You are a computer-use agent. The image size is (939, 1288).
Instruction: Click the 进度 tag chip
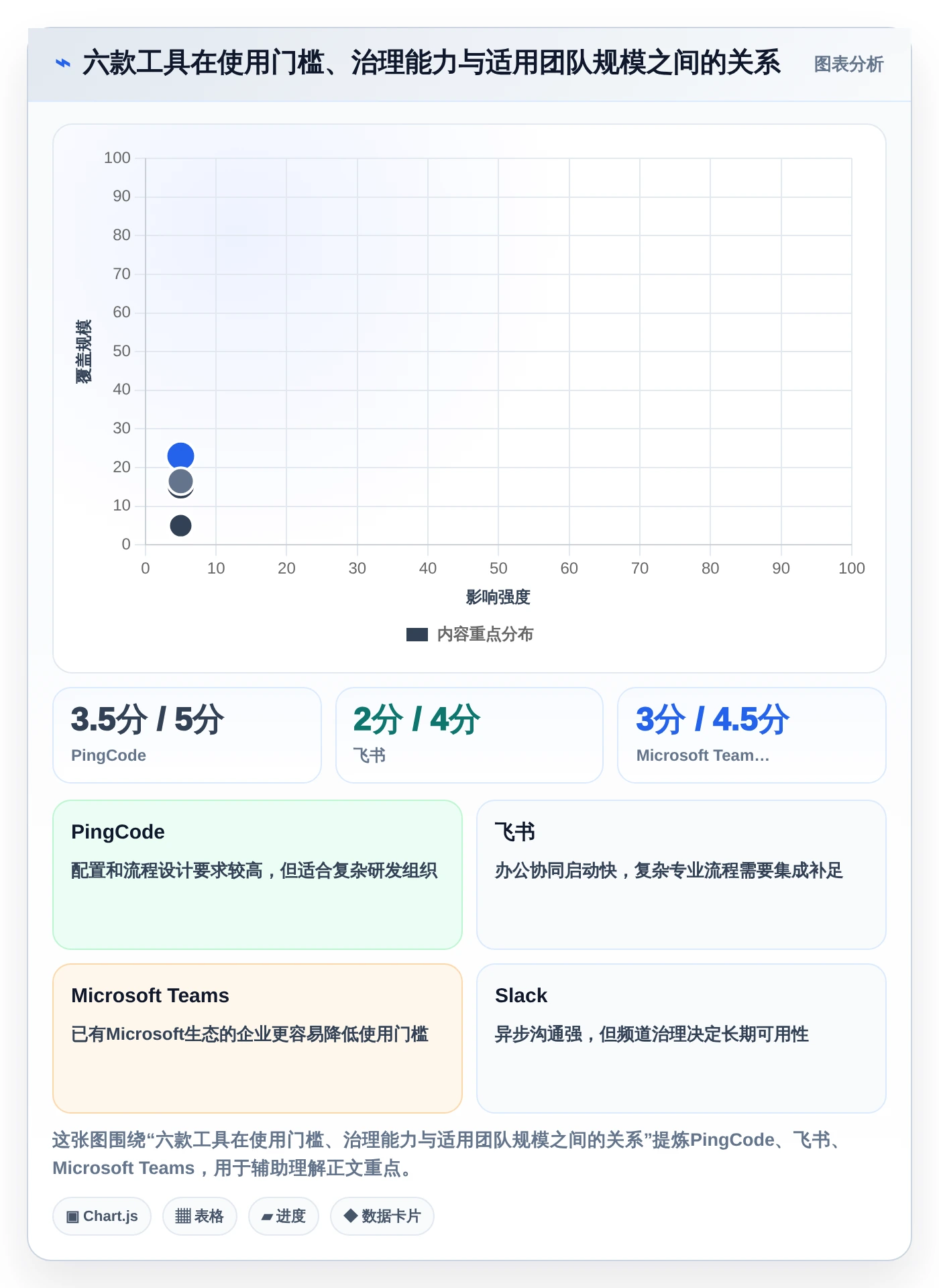[284, 1216]
